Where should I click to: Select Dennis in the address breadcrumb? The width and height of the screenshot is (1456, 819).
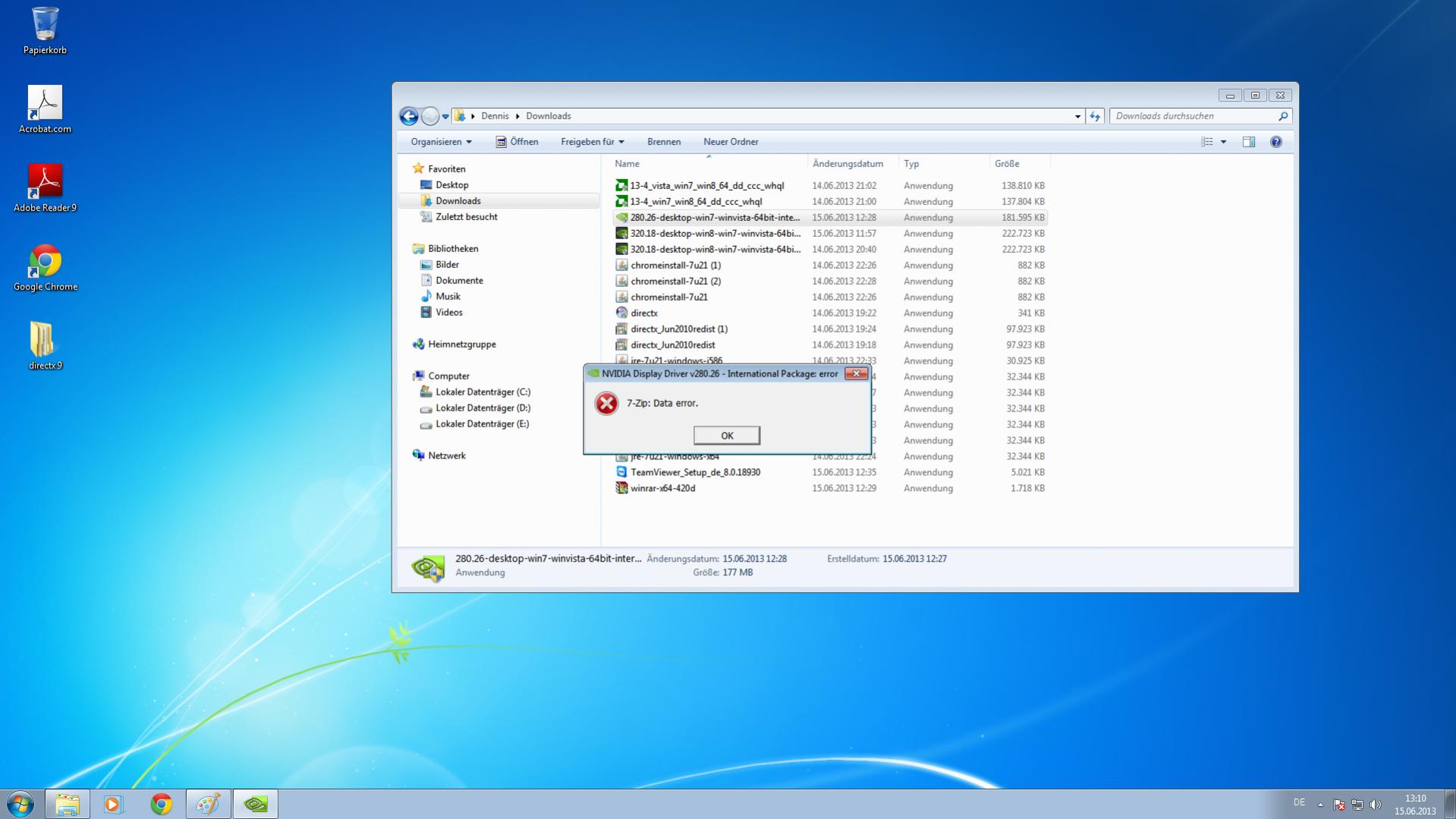[x=495, y=116]
